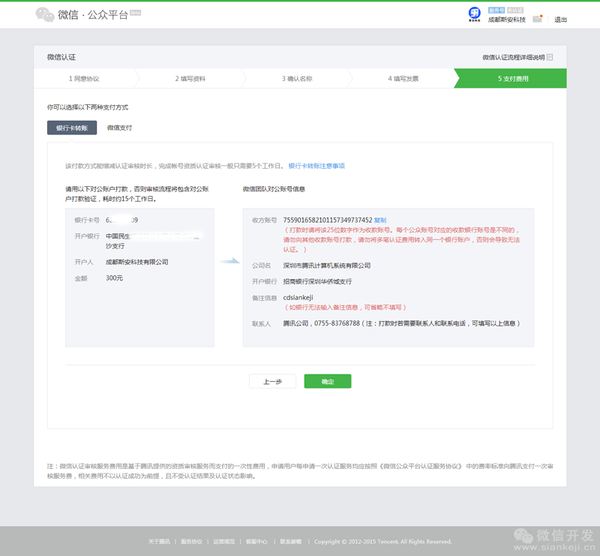
Task: Click the WeChat logo icon in header
Action: click(45, 15)
